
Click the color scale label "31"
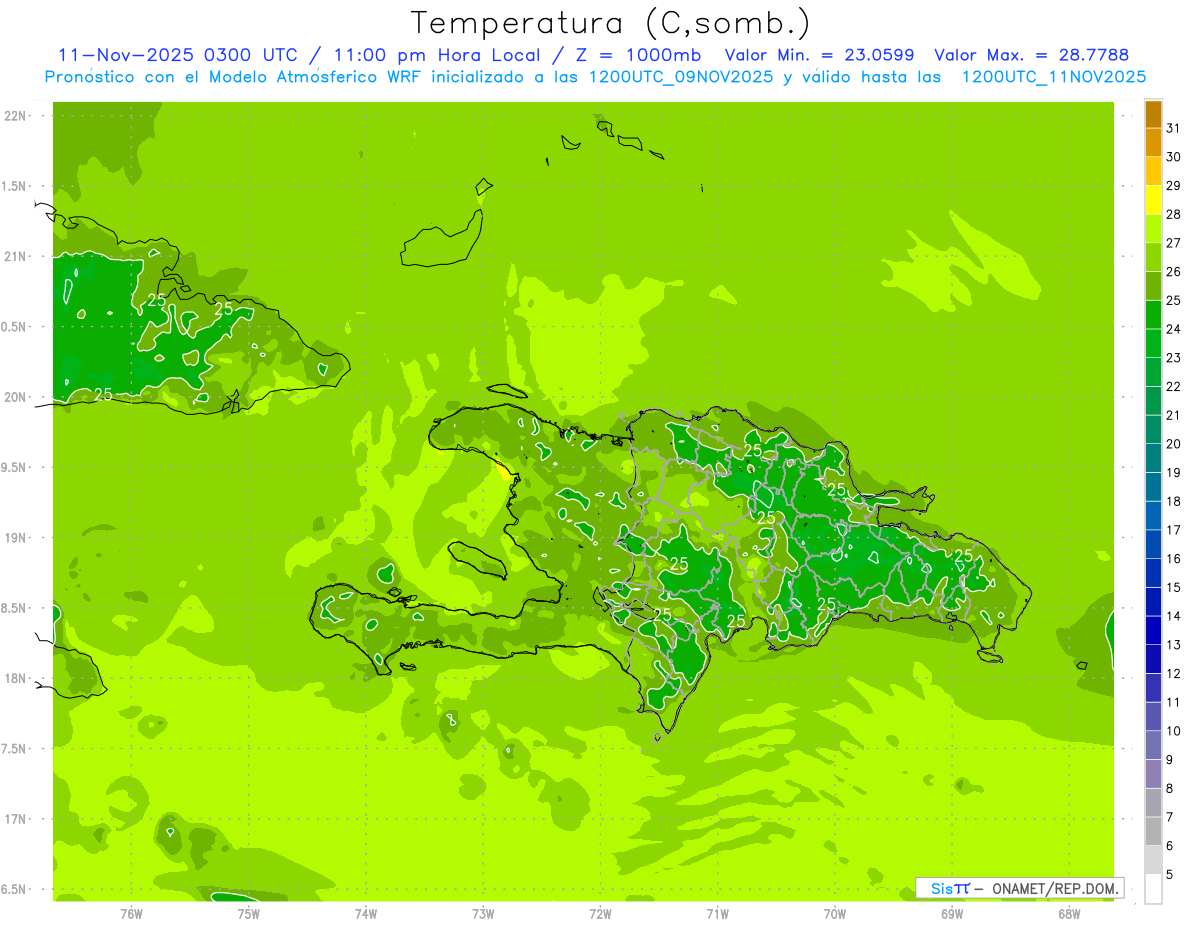(x=1174, y=128)
